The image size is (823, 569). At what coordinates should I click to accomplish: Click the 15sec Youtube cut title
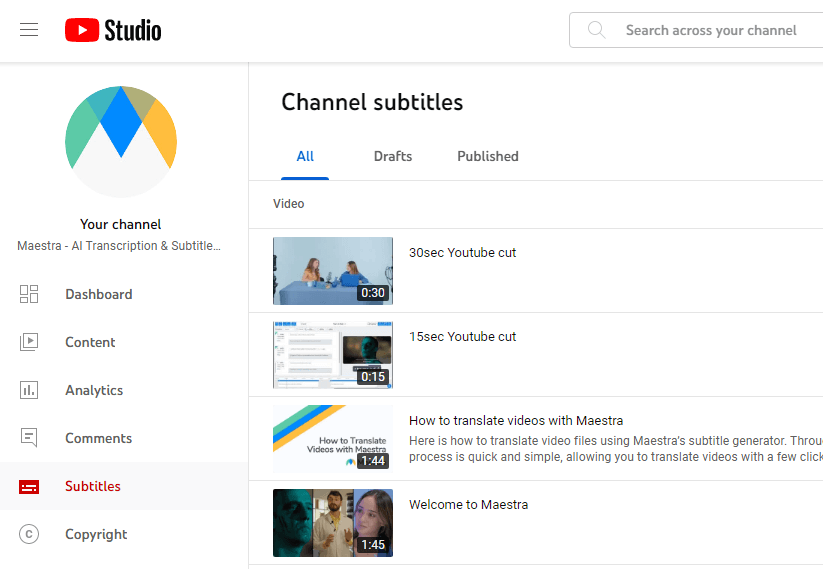point(462,336)
